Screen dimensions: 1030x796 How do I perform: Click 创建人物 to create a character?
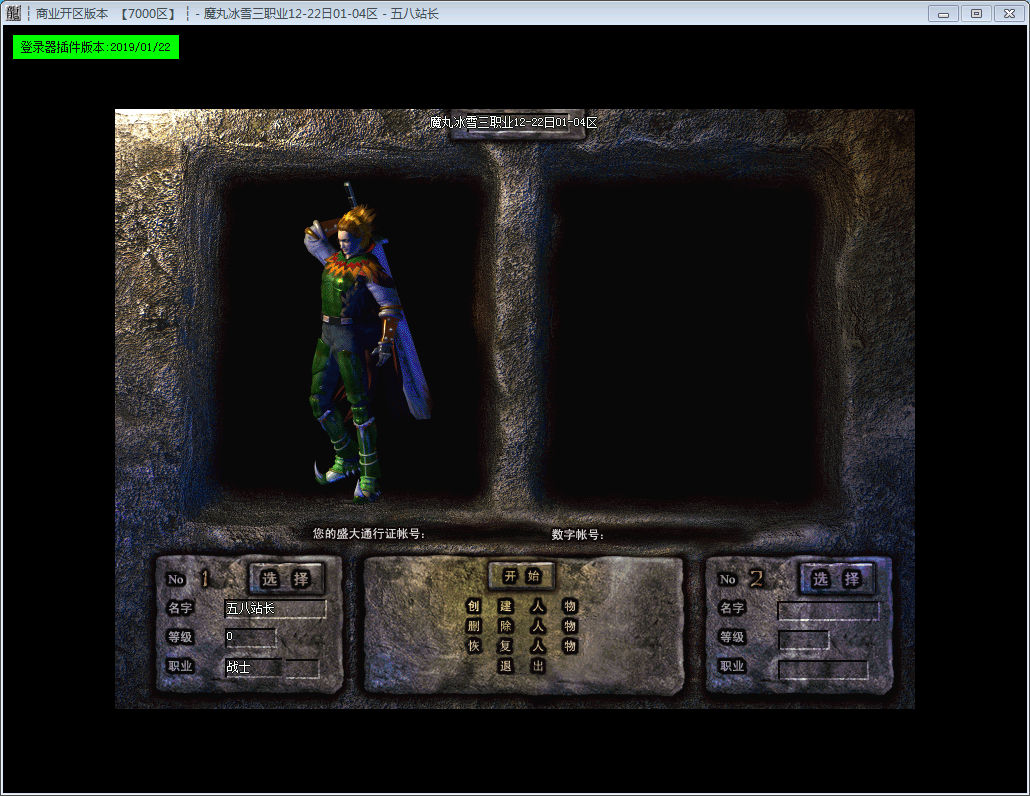[522, 606]
